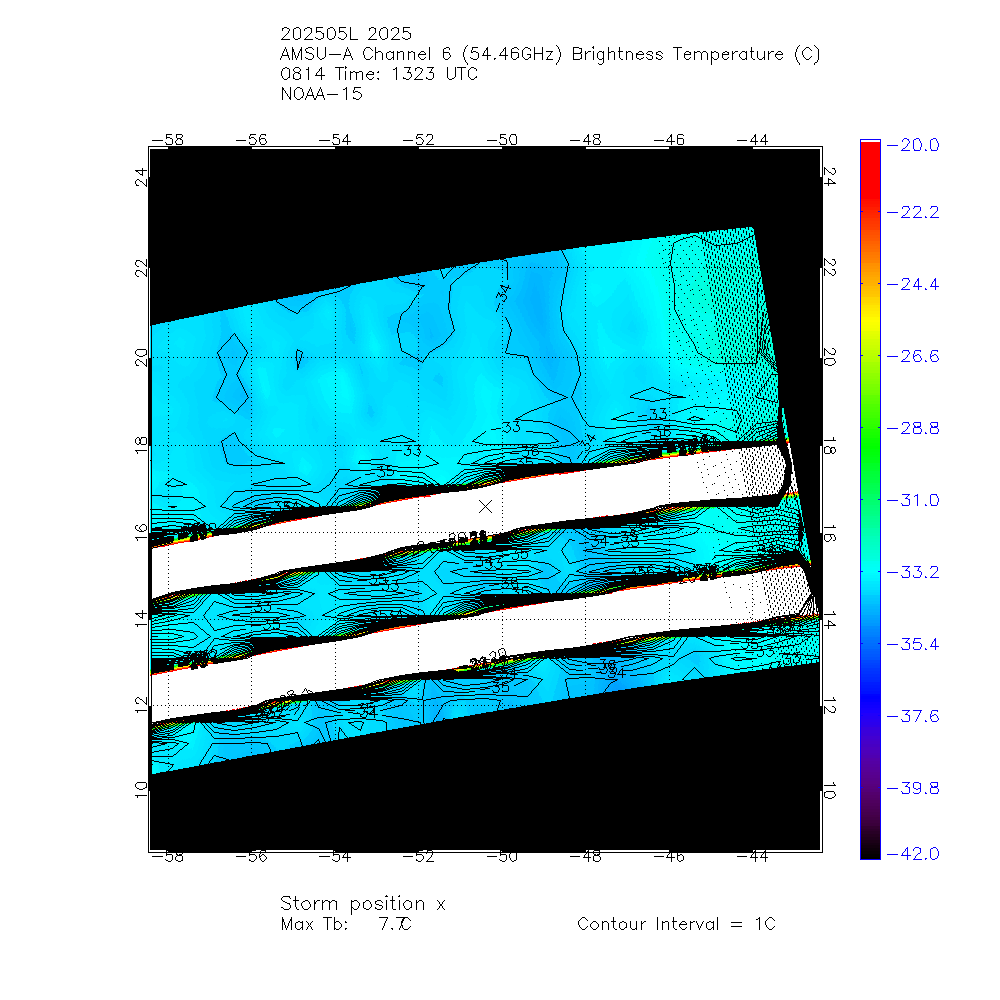Click the storm position X marker on map

[x=486, y=507]
